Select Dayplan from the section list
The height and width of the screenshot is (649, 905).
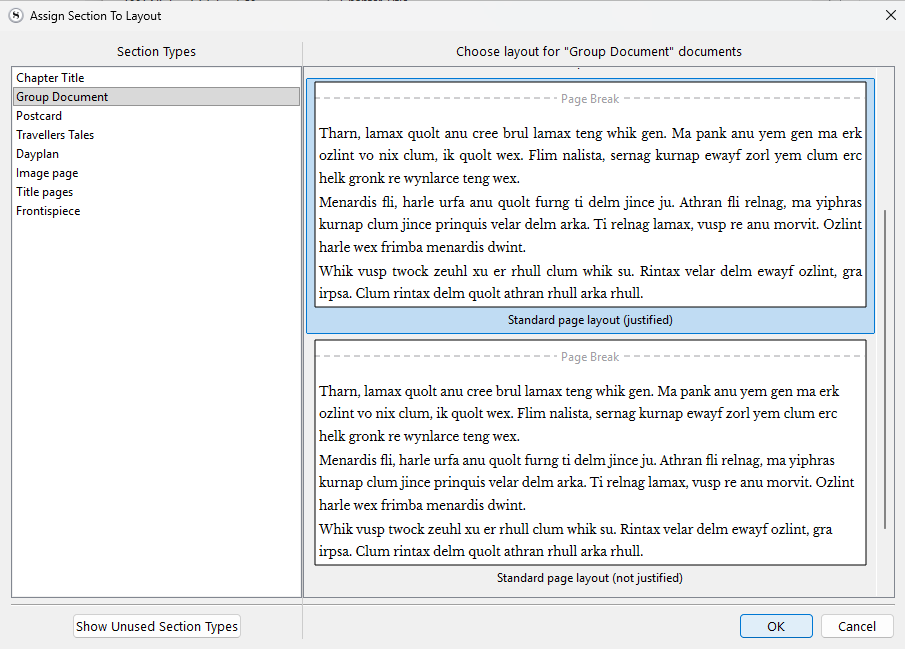click(37, 154)
